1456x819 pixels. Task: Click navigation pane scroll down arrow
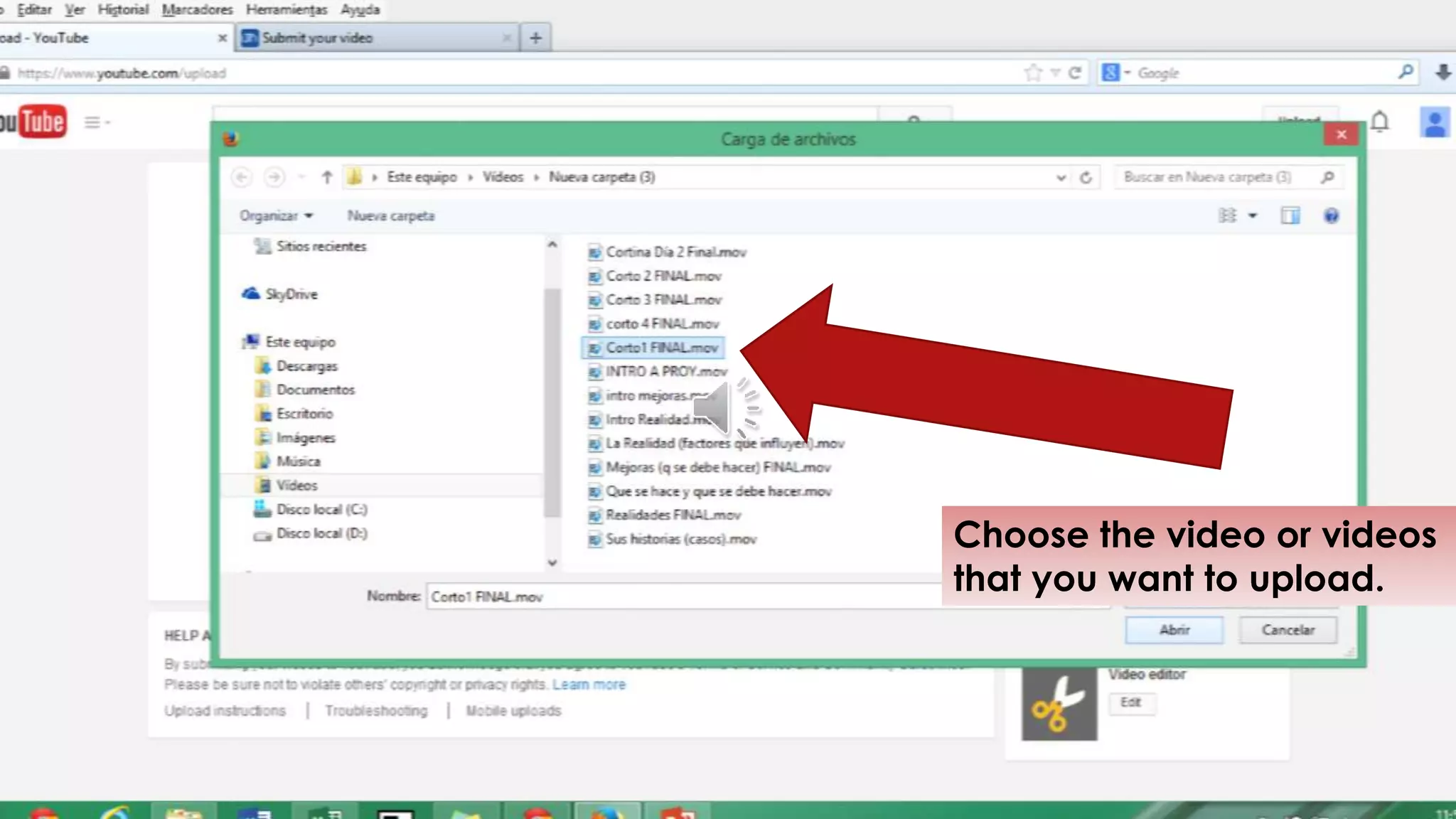(552, 562)
